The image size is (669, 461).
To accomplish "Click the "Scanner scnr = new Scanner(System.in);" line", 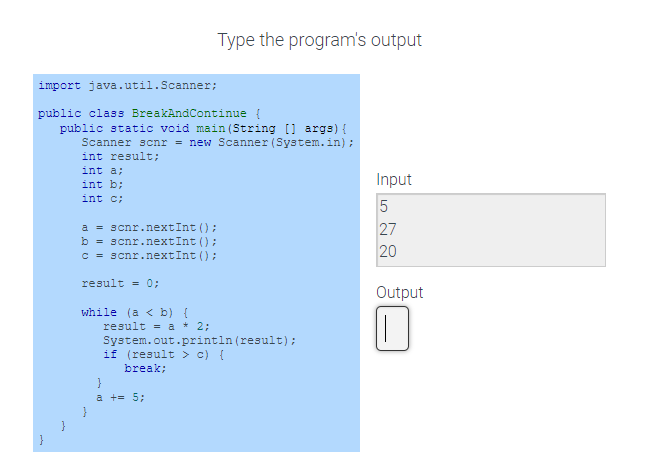I will click(218, 142).
